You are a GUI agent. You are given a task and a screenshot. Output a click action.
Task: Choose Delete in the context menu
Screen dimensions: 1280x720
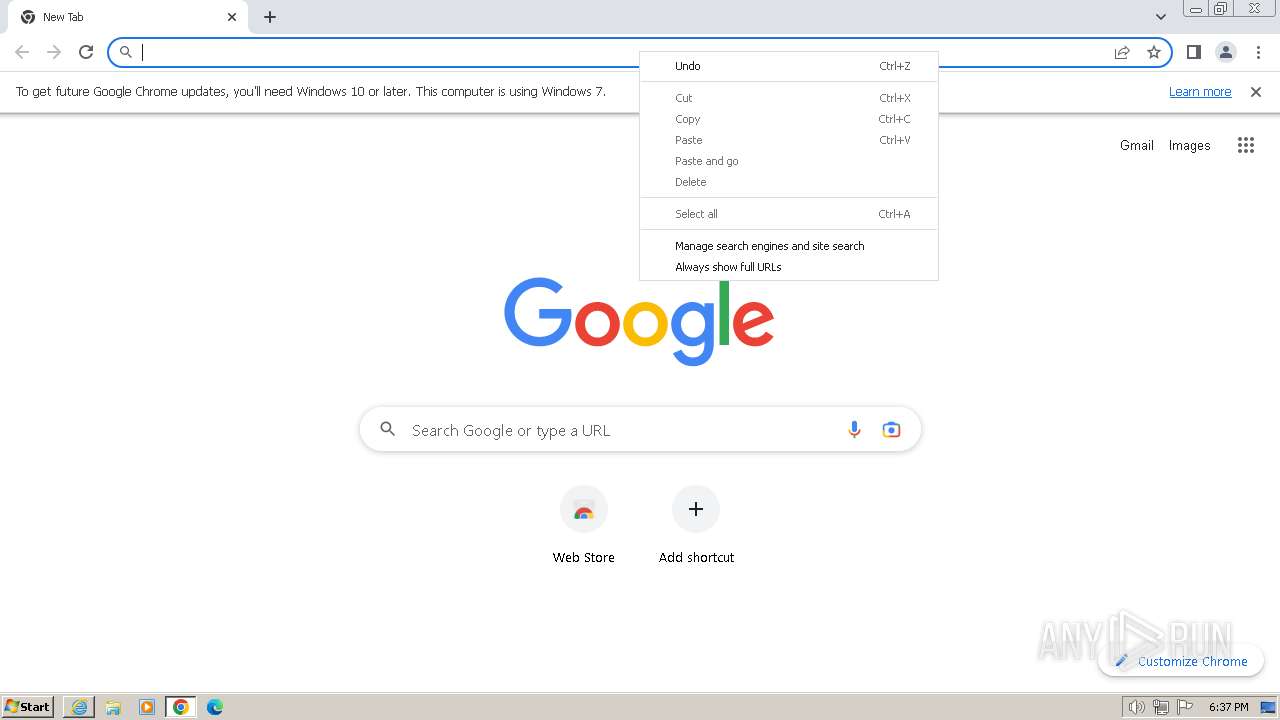pyautogui.click(x=789, y=182)
